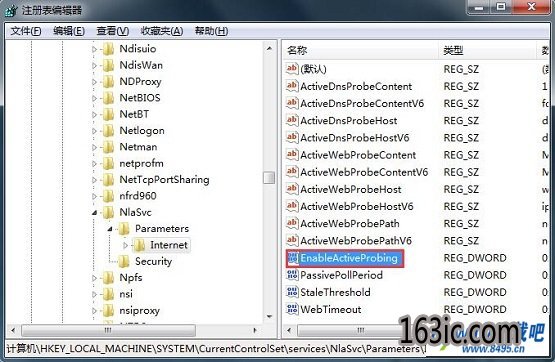Click the ActiveWebProbeHost string value icon
This screenshot has width=555, height=362.
coord(292,189)
